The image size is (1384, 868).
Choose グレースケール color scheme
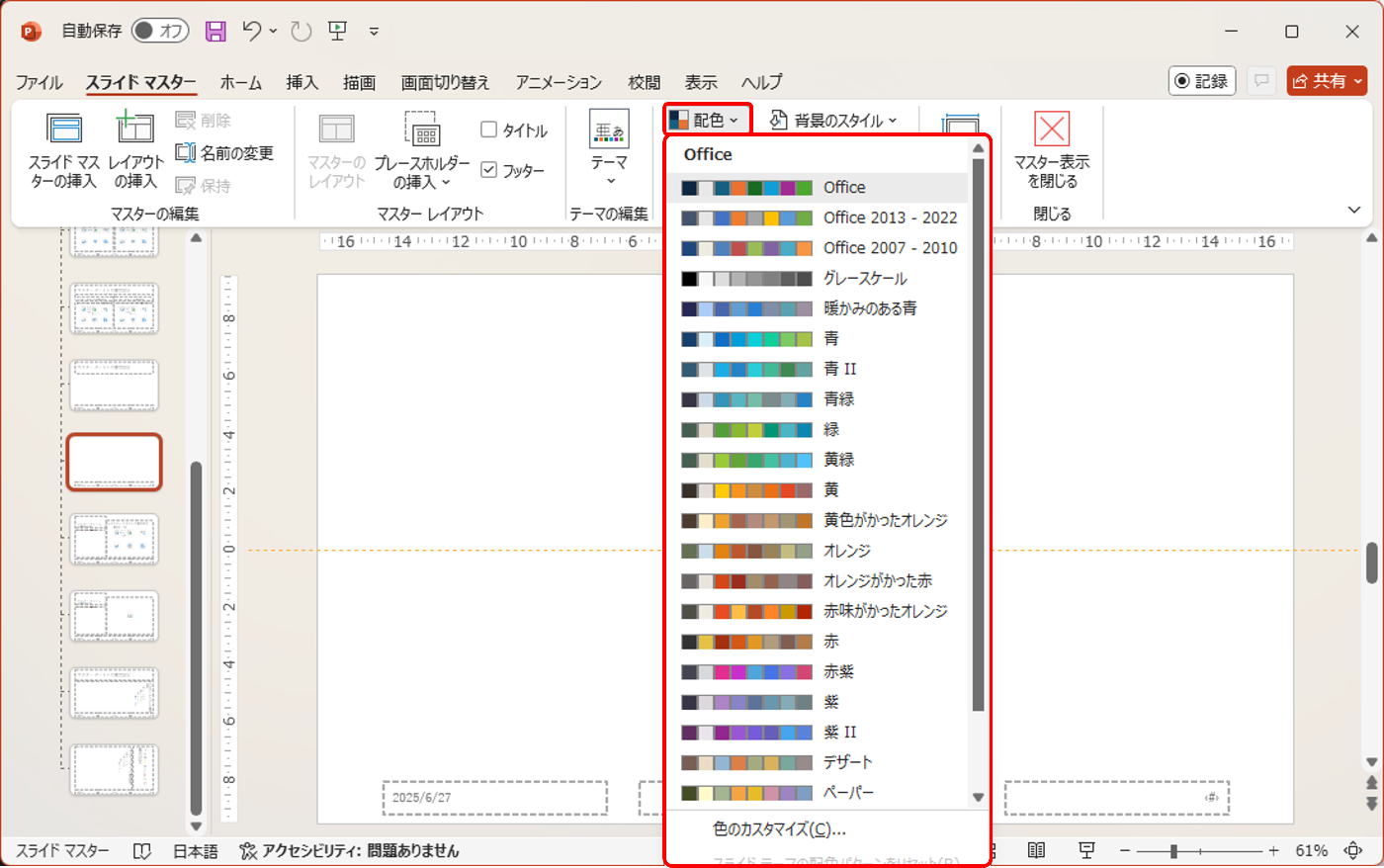click(818, 279)
